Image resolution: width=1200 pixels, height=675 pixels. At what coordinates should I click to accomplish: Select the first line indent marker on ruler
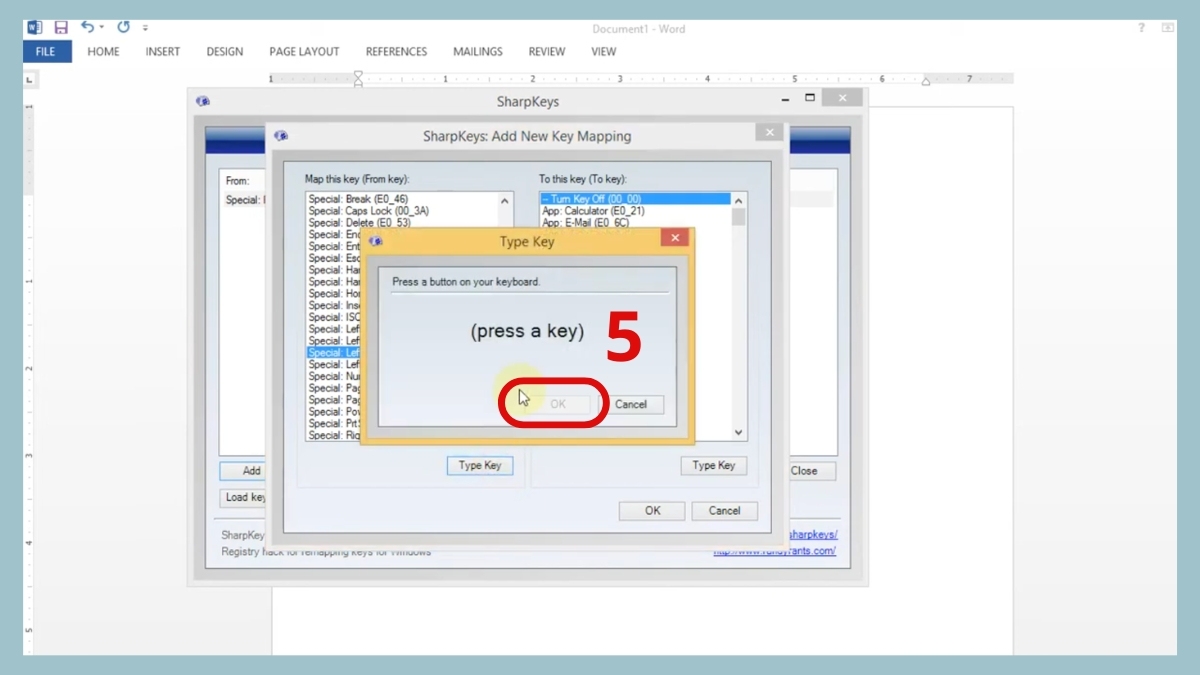coord(358,75)
